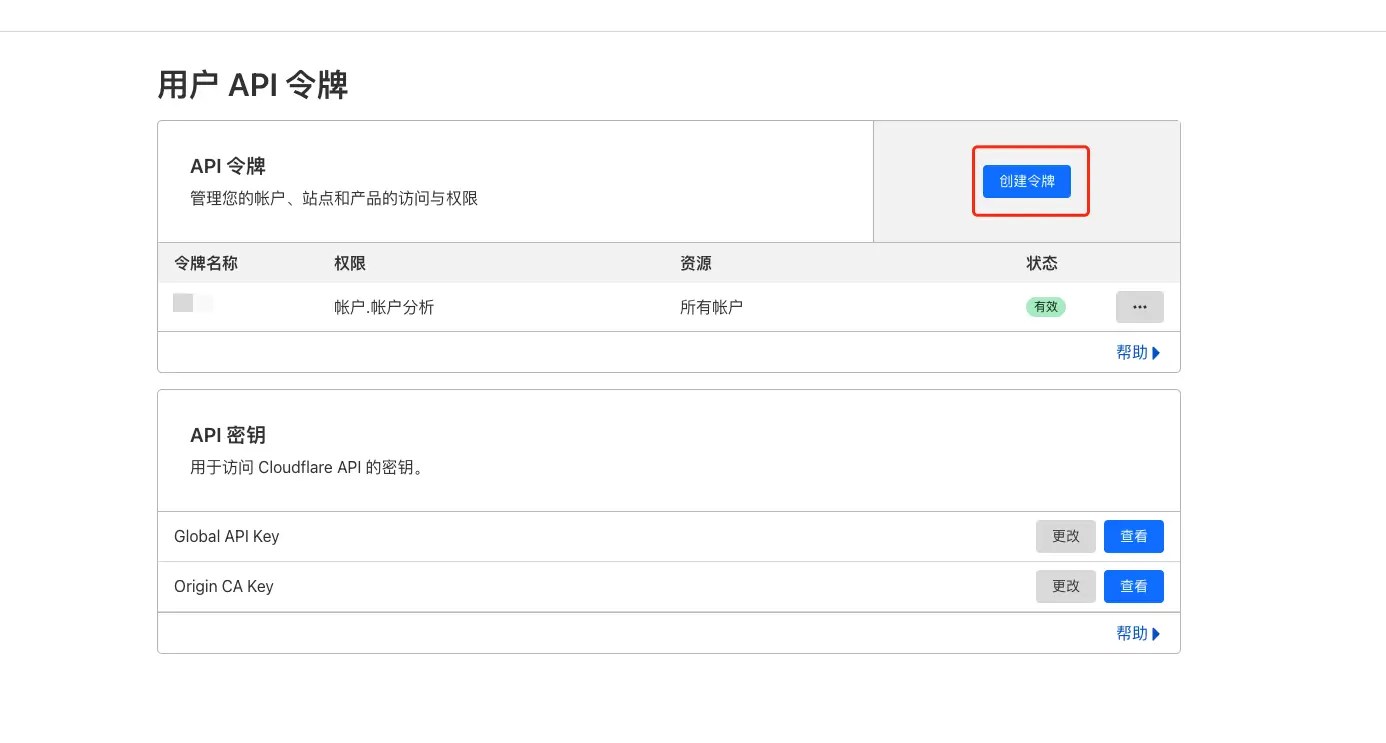Image resolution: width=1386 pixels, height=743 pixels.
Task: Click the 创建令牌 button
Action: point(1029,181)
